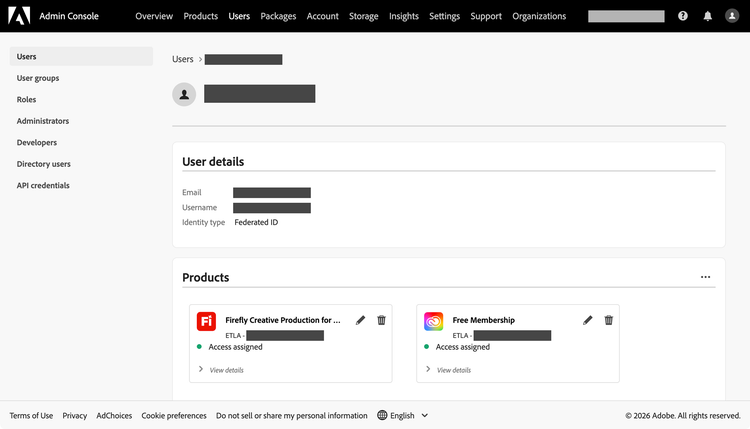Image resolution: width=750 pixels, height=429 pixels.
Task: Click the red Firefly product icon
Action: coord(206,321)
